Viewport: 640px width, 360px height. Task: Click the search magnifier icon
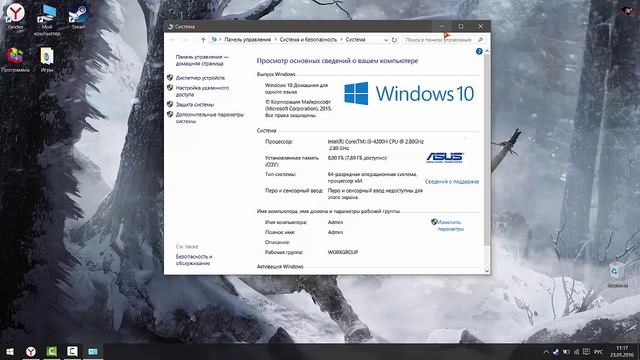click(x=481, y=40)
